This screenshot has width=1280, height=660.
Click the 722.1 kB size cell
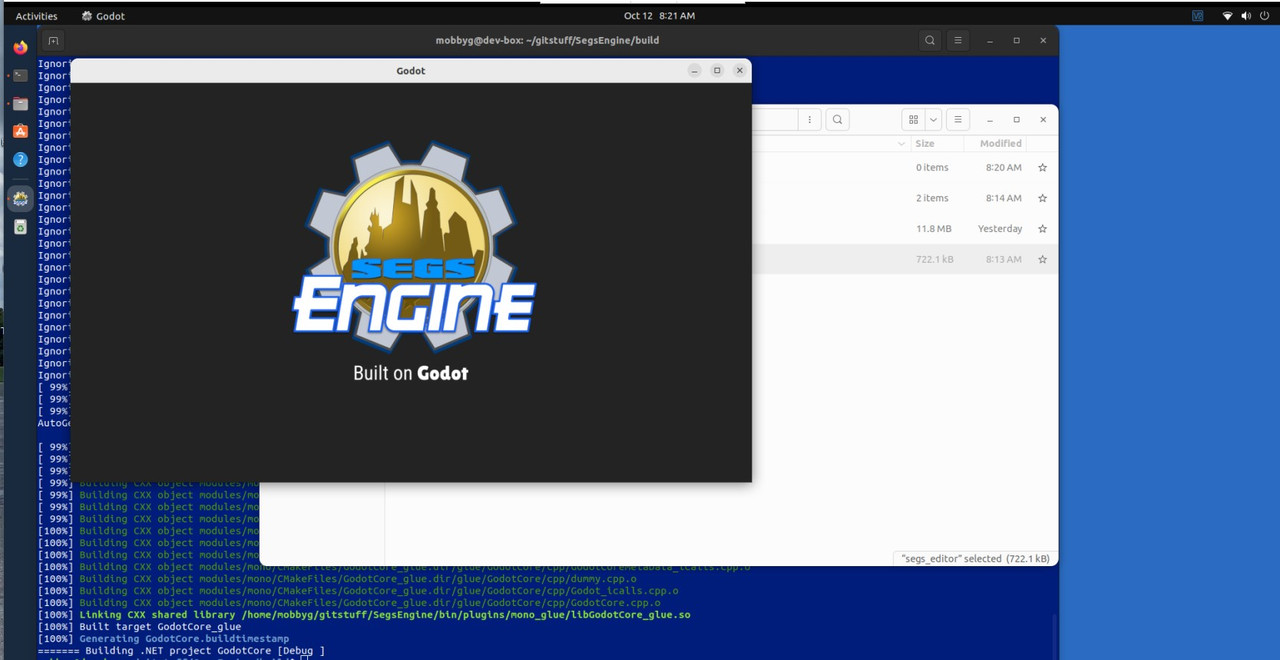pyautogui.click(x=934, y=259)
